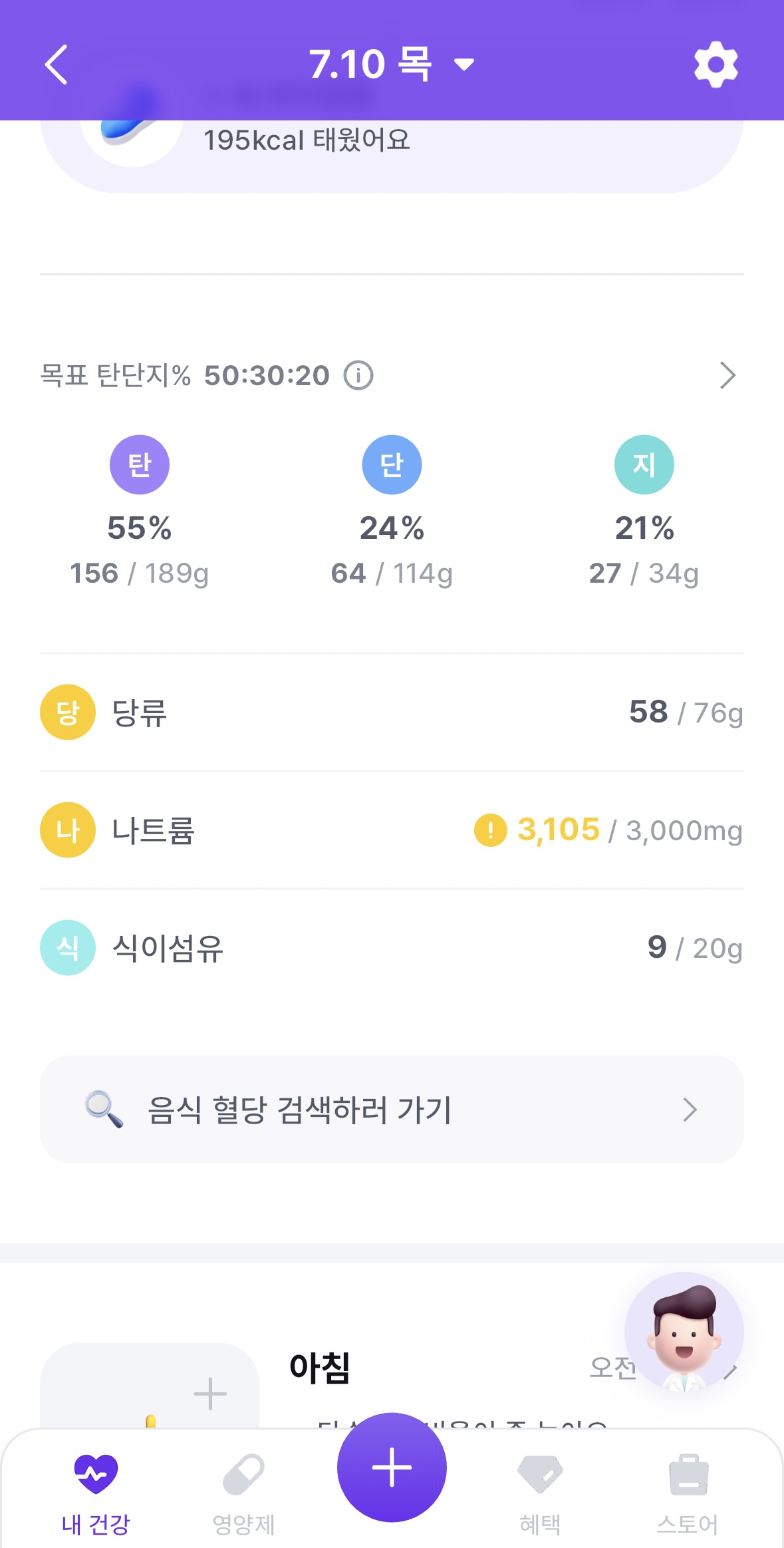Image resolution: width=784 pixels, height=1548 pixels.
Task: Tap the teal 지 fat badge
Action: coord(644,464)
